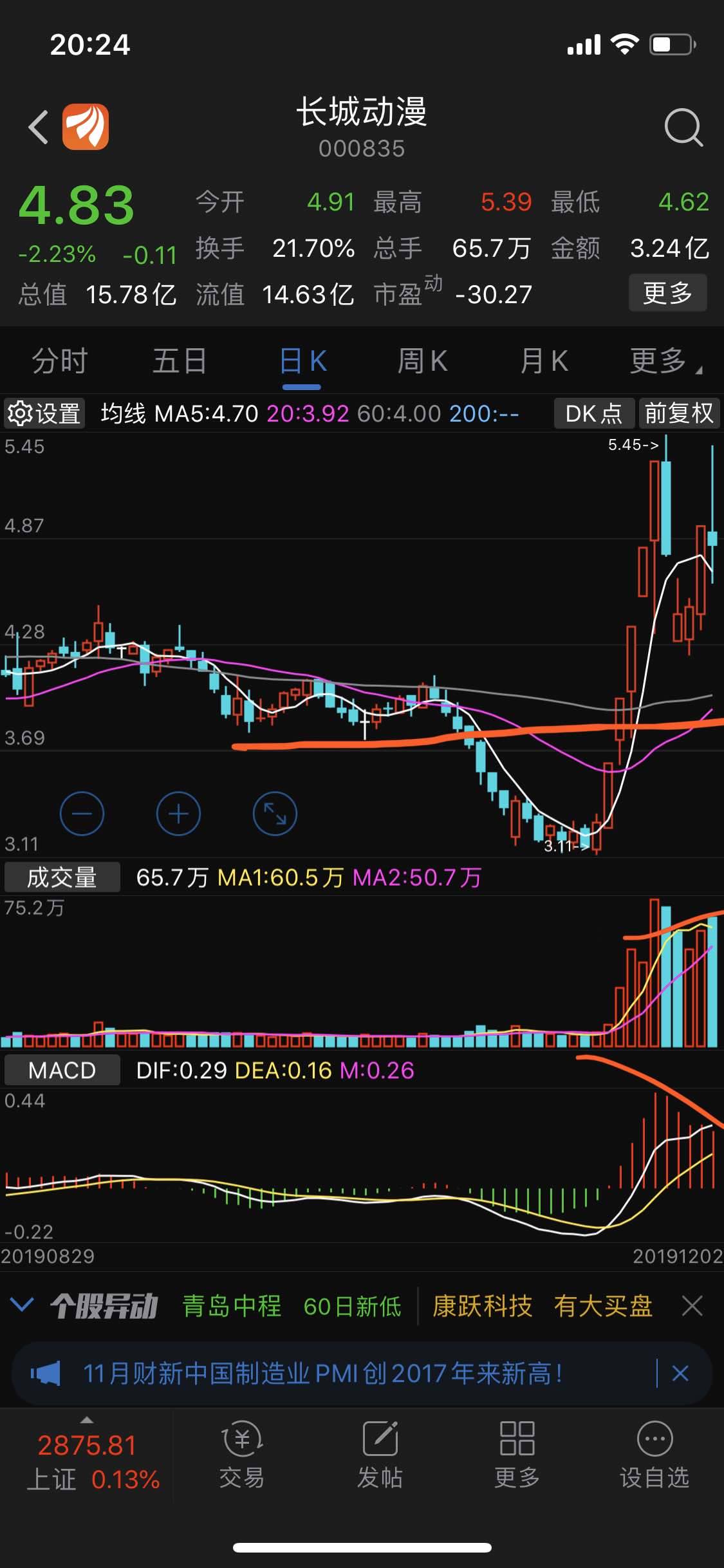Expand chart to fullscreen icon

275,814
